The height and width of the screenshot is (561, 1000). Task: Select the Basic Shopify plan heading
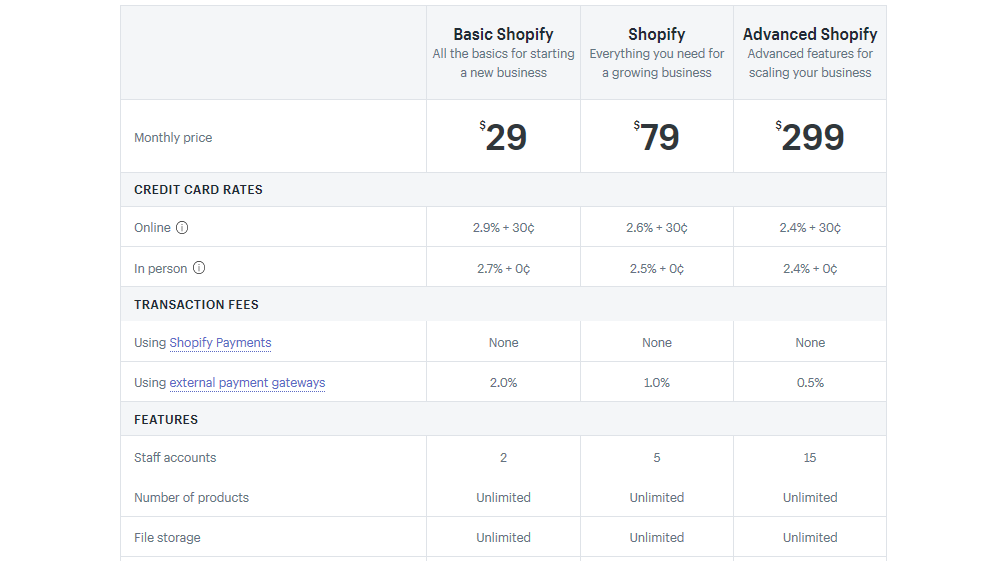point(503,34)
